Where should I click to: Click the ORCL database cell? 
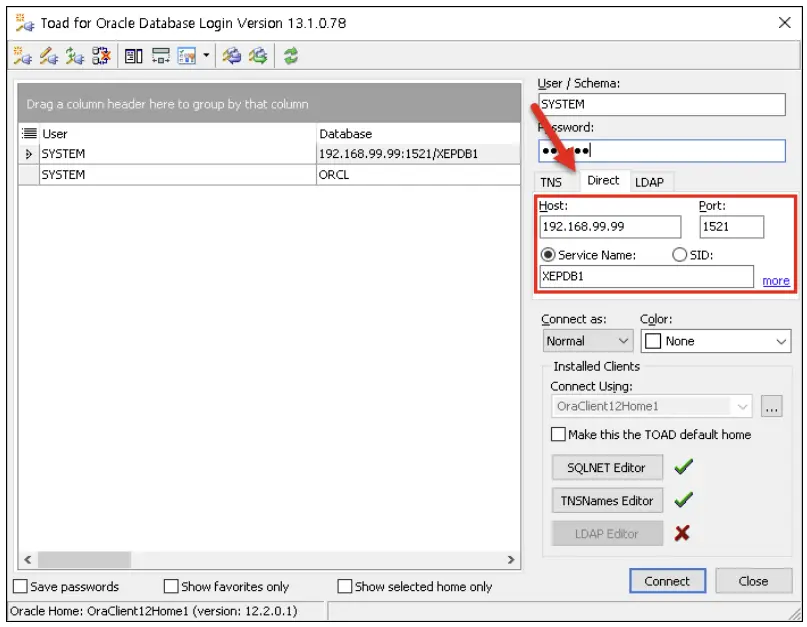pyautogui.click(x=418, y=175)
